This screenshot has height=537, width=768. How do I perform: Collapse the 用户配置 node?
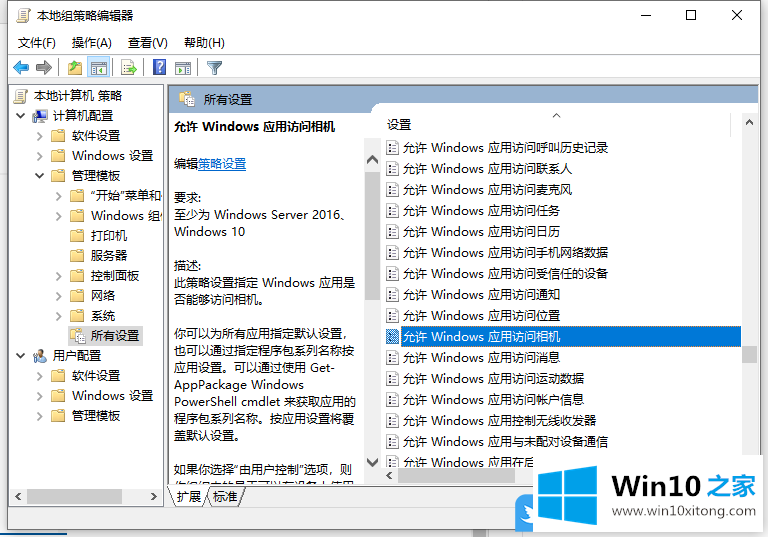coord(21,356)
